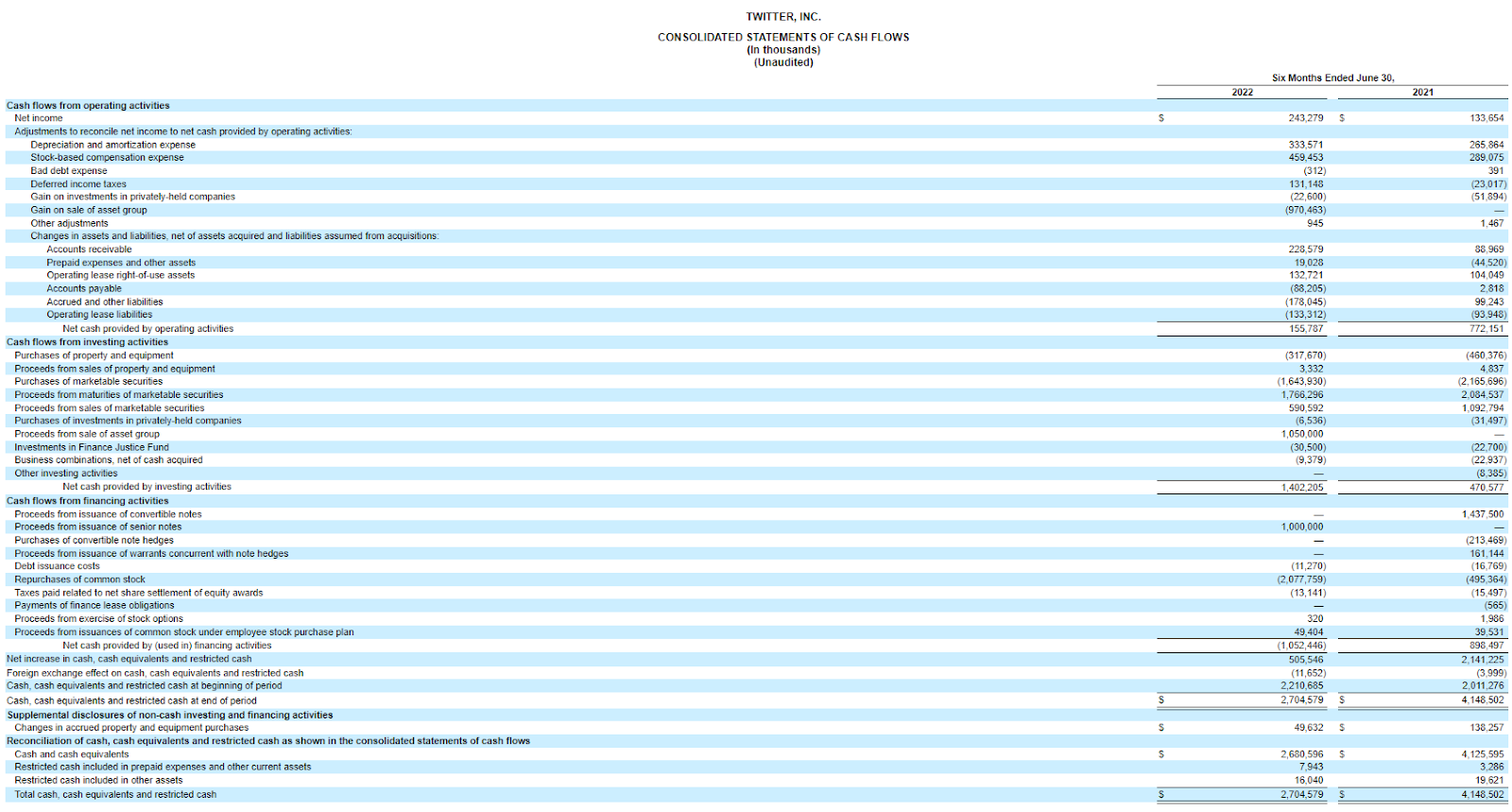Select the value 1,437,500

(x=1483, y=514)
